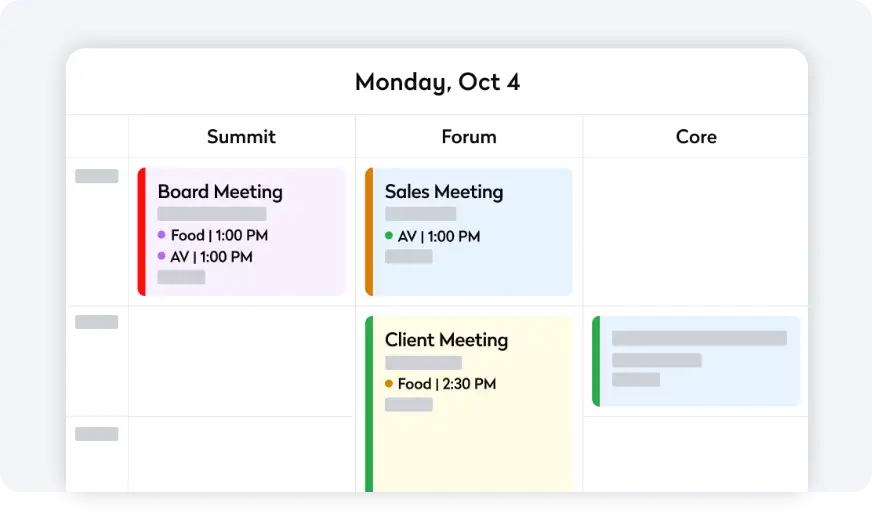Select the Forum room column header
The width and height of the screenshot is (872, 522).
(469, 137)
